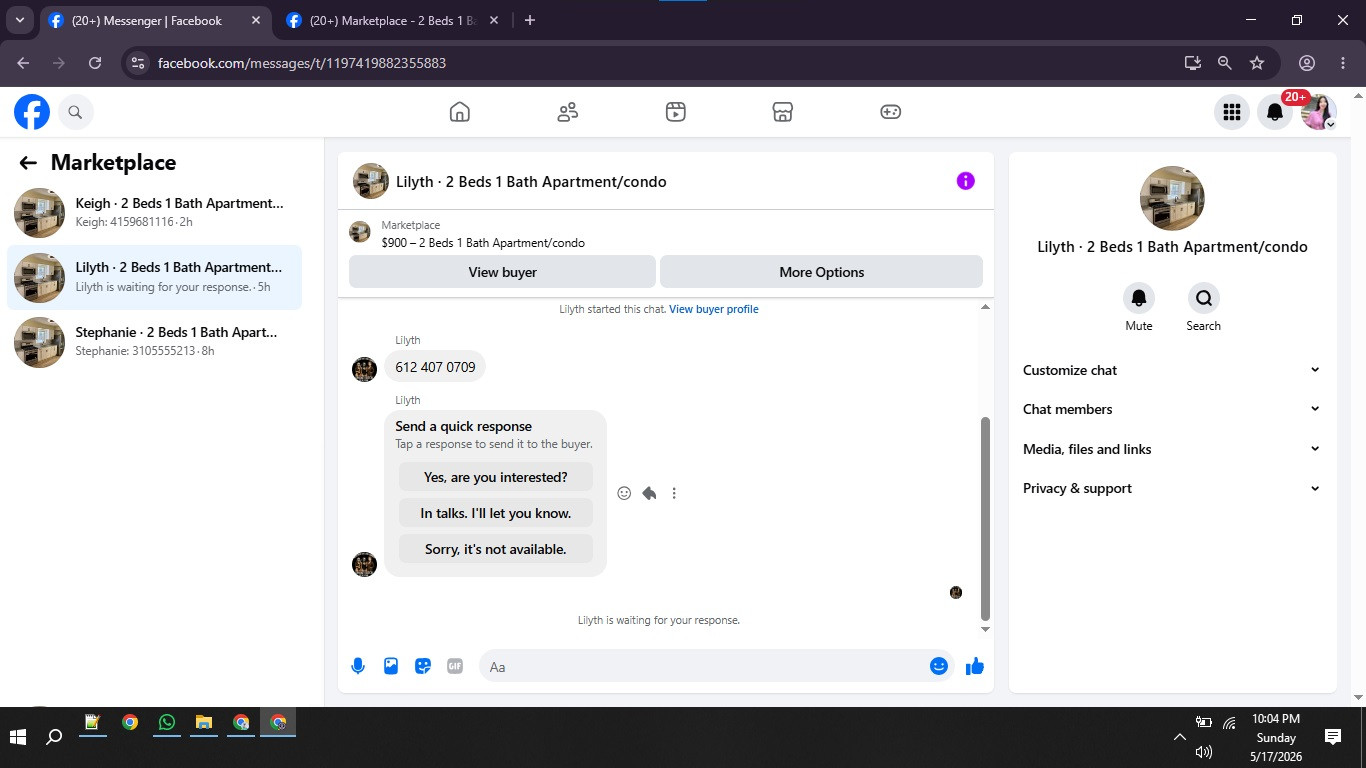
Task: Click the facebook.com address bar URL
Action: 302,63
